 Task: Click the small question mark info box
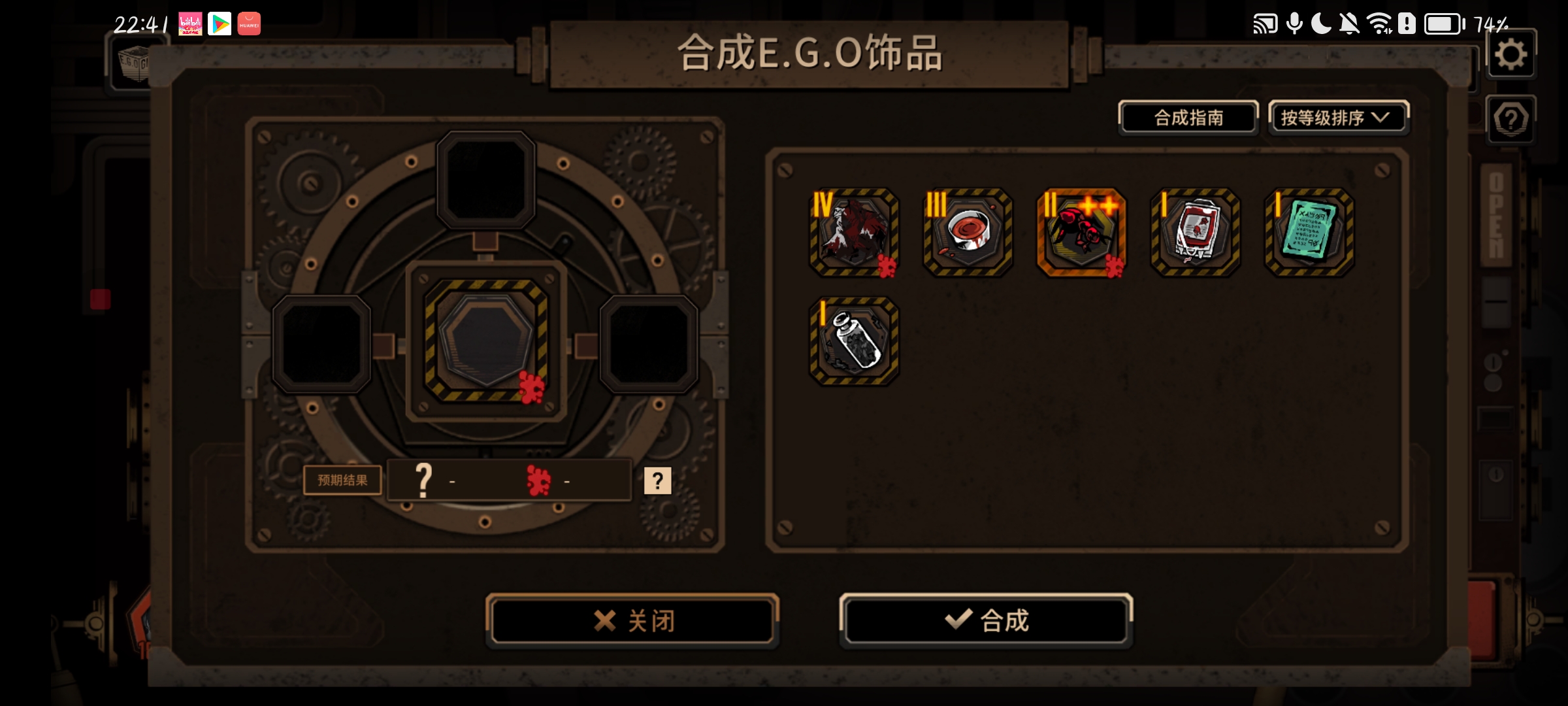pyautogui.click(x=657, y=480)
